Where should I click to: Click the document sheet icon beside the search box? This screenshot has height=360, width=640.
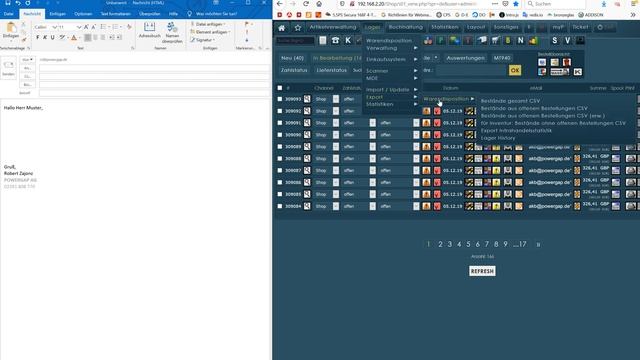click(x=322, y=40)
